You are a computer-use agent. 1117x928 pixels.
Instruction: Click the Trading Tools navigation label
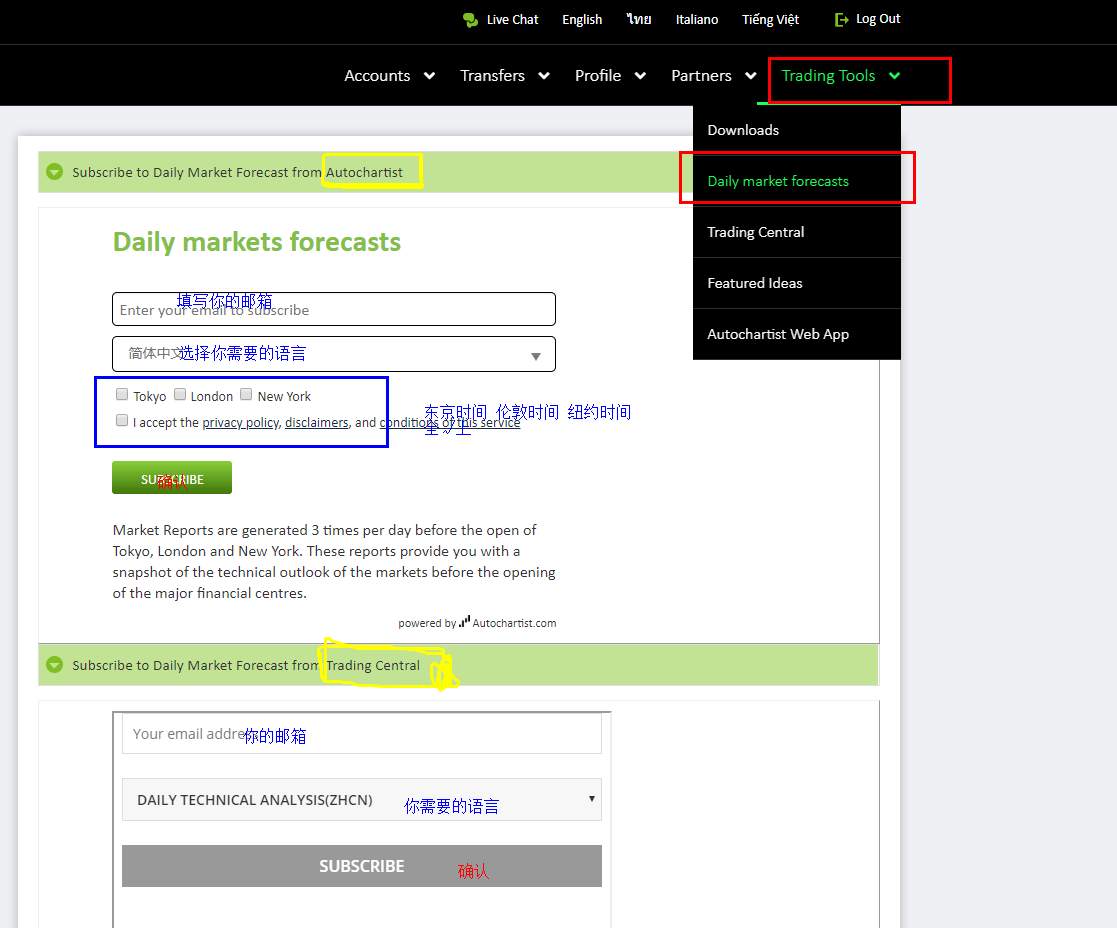coord(828,75)
